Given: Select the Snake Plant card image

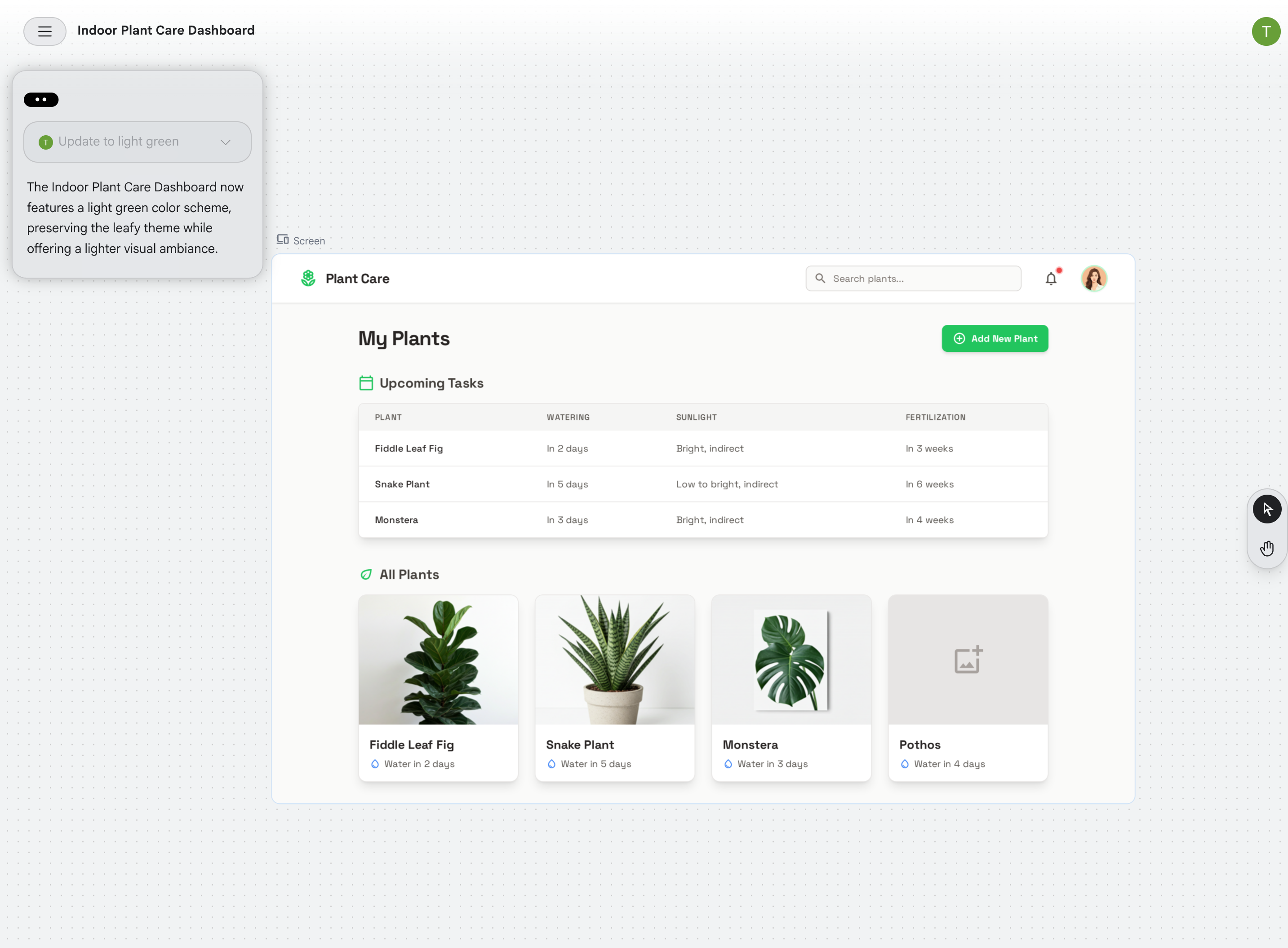Looking at the screenshot, I should pyautogui.click(x=614, y=660).
